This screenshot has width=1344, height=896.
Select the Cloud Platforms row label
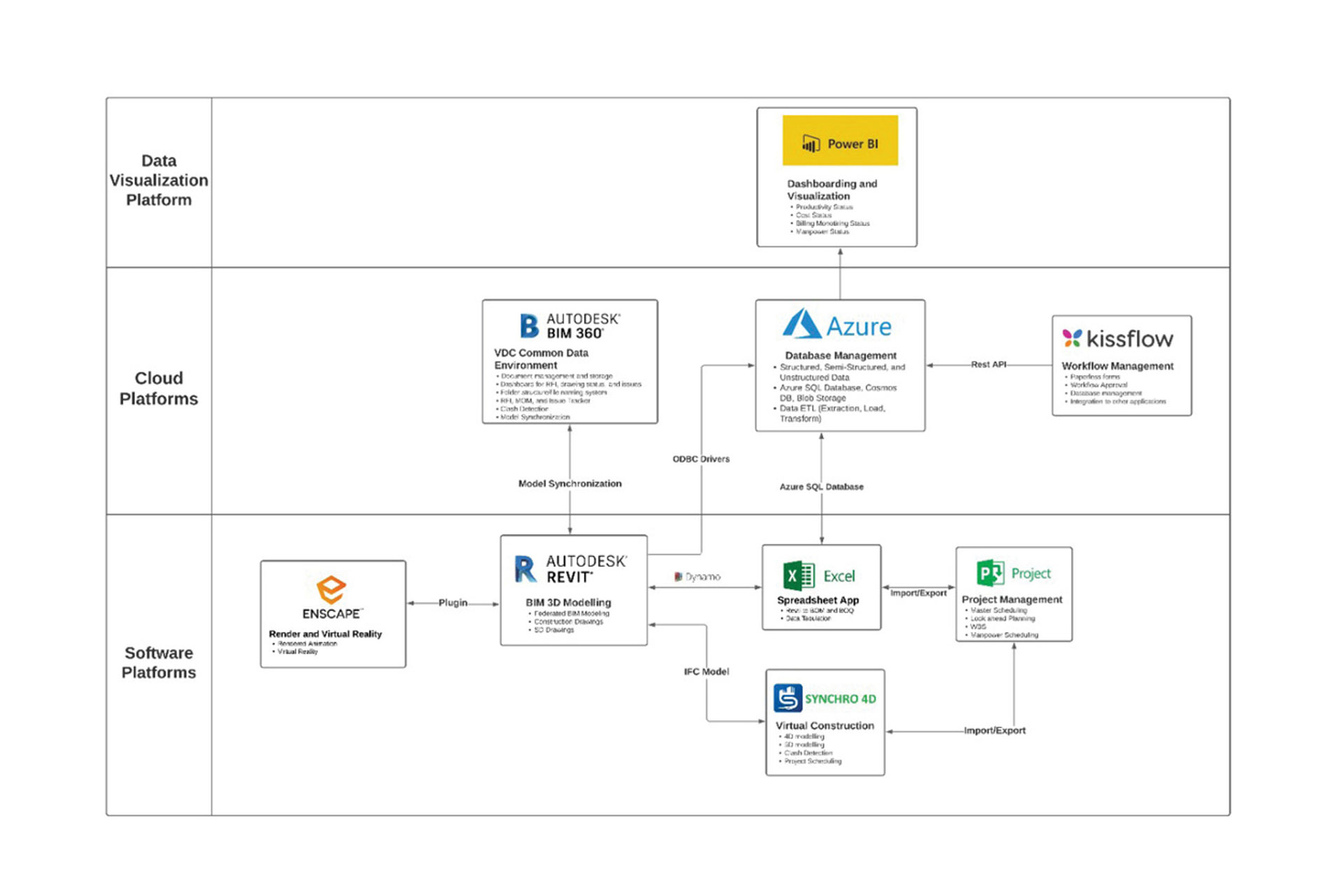tap(159, 388)
